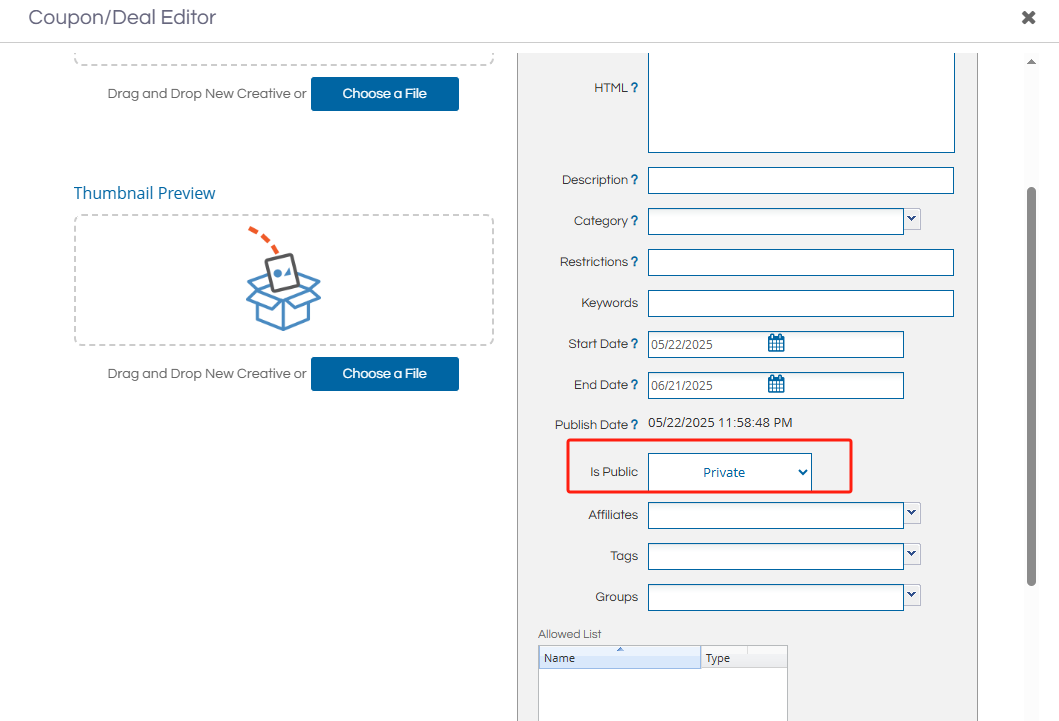Click Choose a File under Thumbnail Preview
The width and height of the screenshot is (1059, 721).
click(x=384, y=374)
